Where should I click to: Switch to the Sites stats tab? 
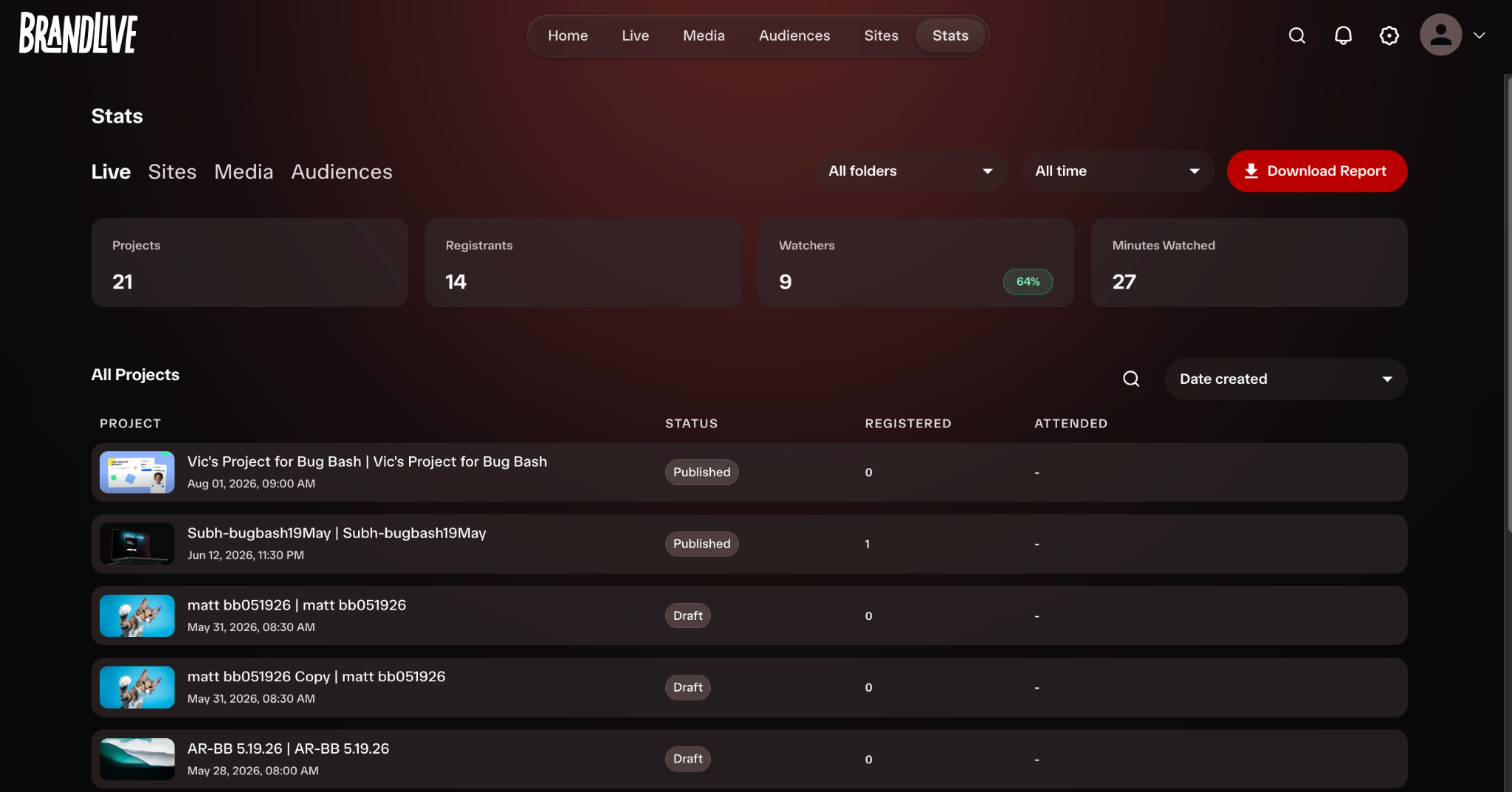(x=172, y=172)
